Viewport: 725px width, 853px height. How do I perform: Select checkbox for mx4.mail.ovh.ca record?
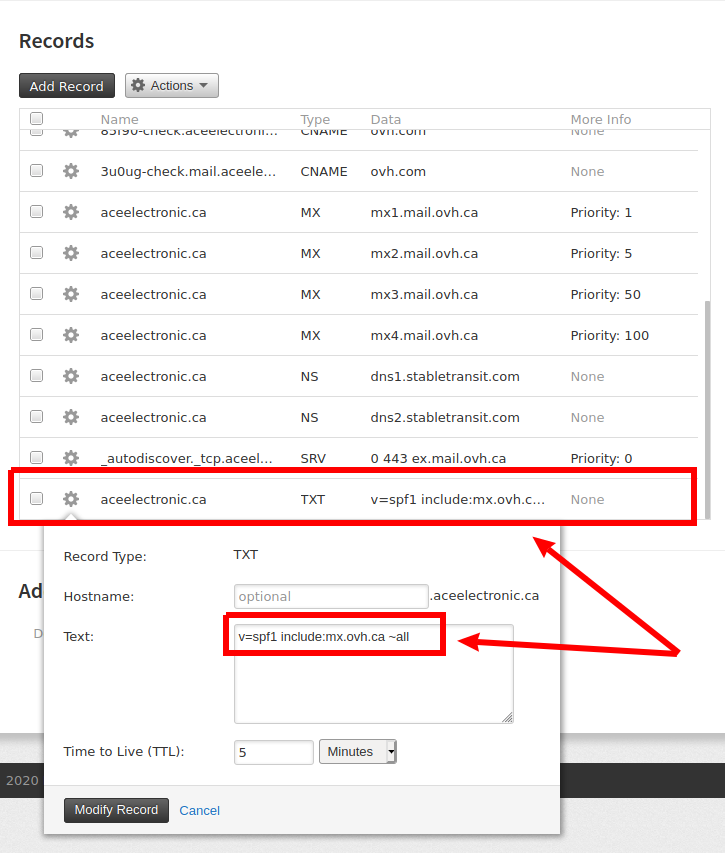[36, 335]
